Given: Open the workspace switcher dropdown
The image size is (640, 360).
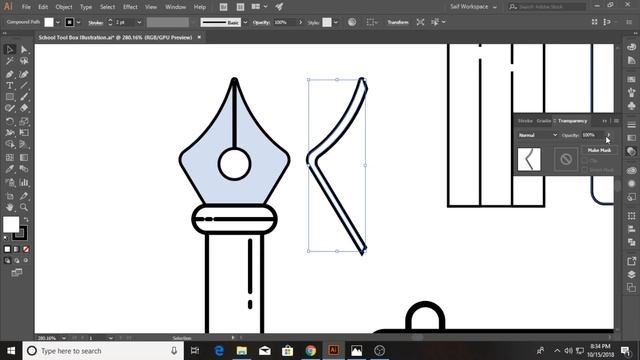Looking at the screenshot, I should 473,7.
